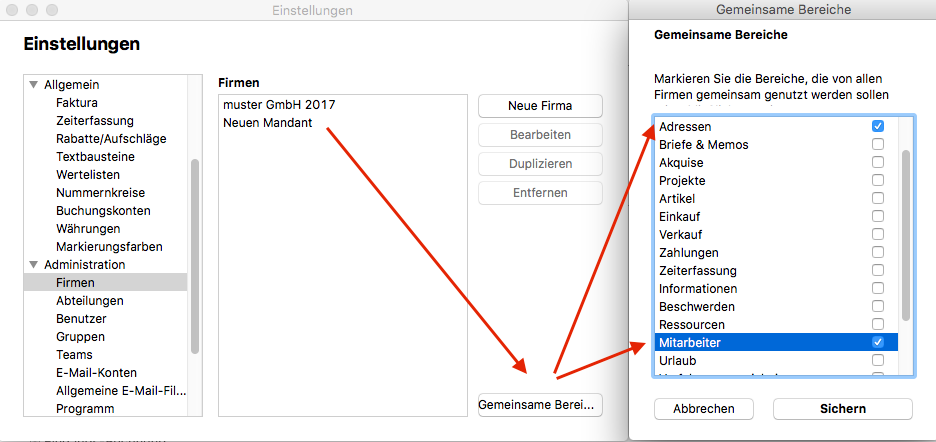Collapse the Allgemein tree section
The width and height of the screenshot is (936, 442).
34,85
